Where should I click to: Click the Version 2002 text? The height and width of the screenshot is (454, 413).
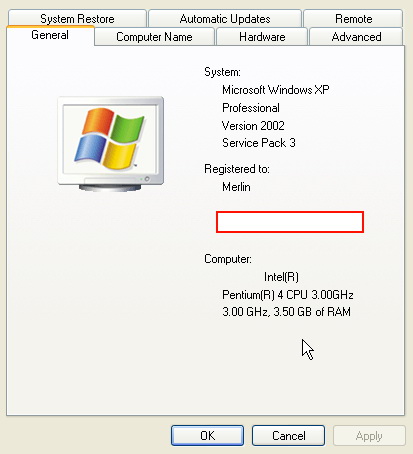pos(253,126)
